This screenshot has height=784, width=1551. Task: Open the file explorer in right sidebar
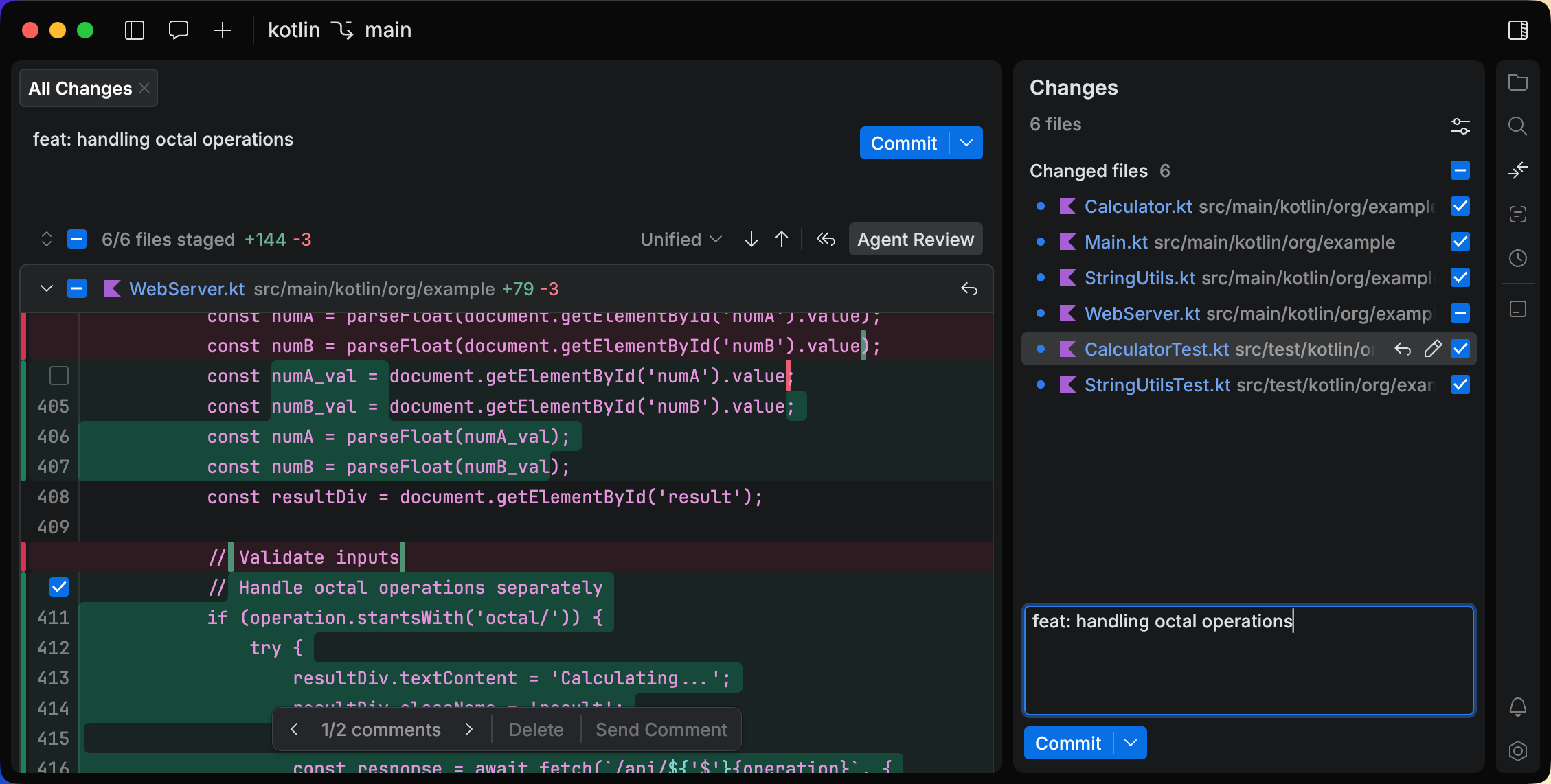[x=1518, y=82]
